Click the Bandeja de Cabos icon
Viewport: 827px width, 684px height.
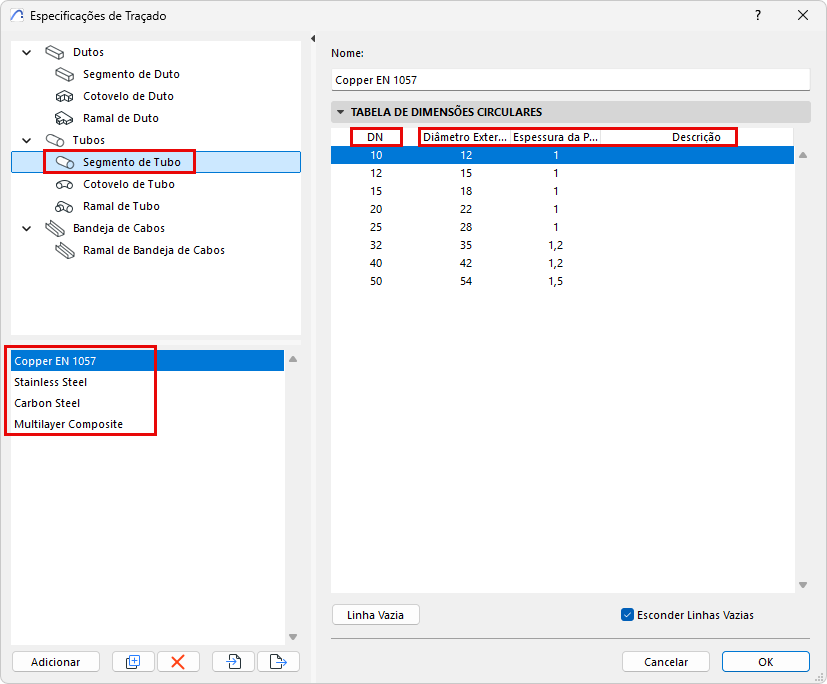[x=55, y=228]
